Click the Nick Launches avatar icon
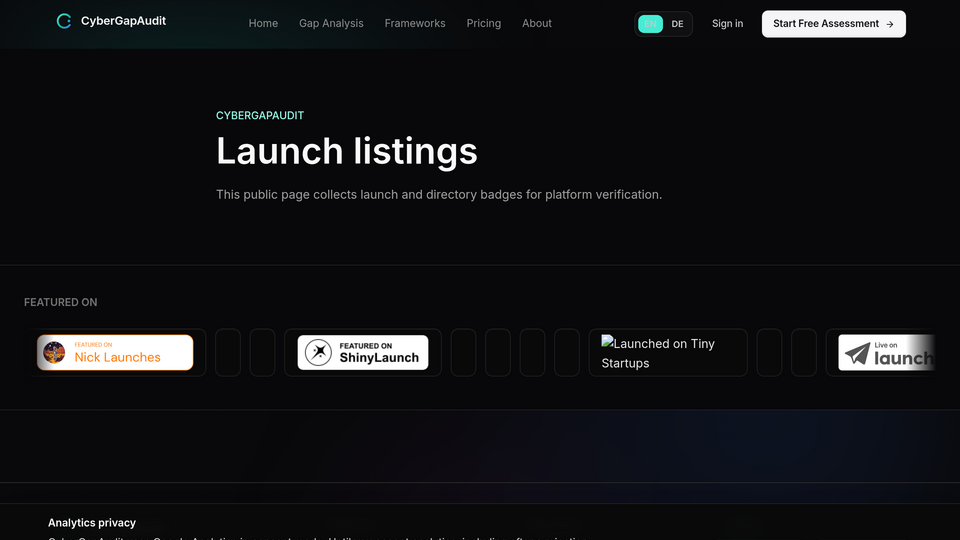This screenshot has width=960, height=540. 54,353
